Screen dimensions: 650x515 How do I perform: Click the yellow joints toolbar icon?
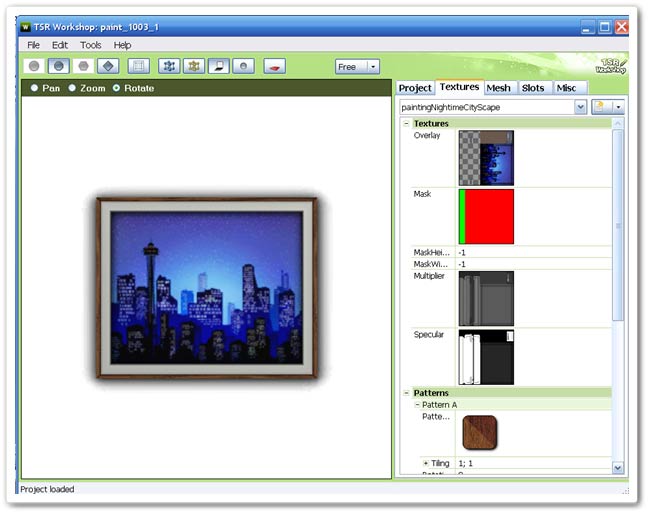click(194, 66)
